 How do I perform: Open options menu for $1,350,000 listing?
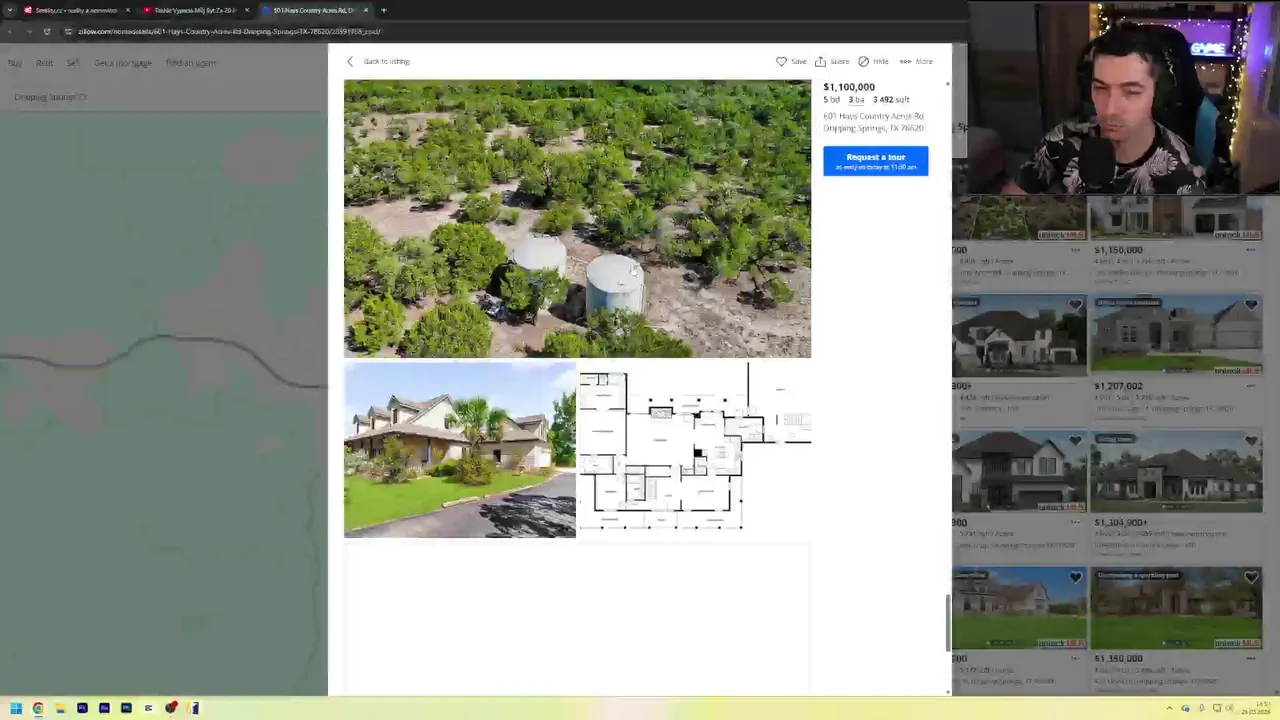coord(1251,658)
